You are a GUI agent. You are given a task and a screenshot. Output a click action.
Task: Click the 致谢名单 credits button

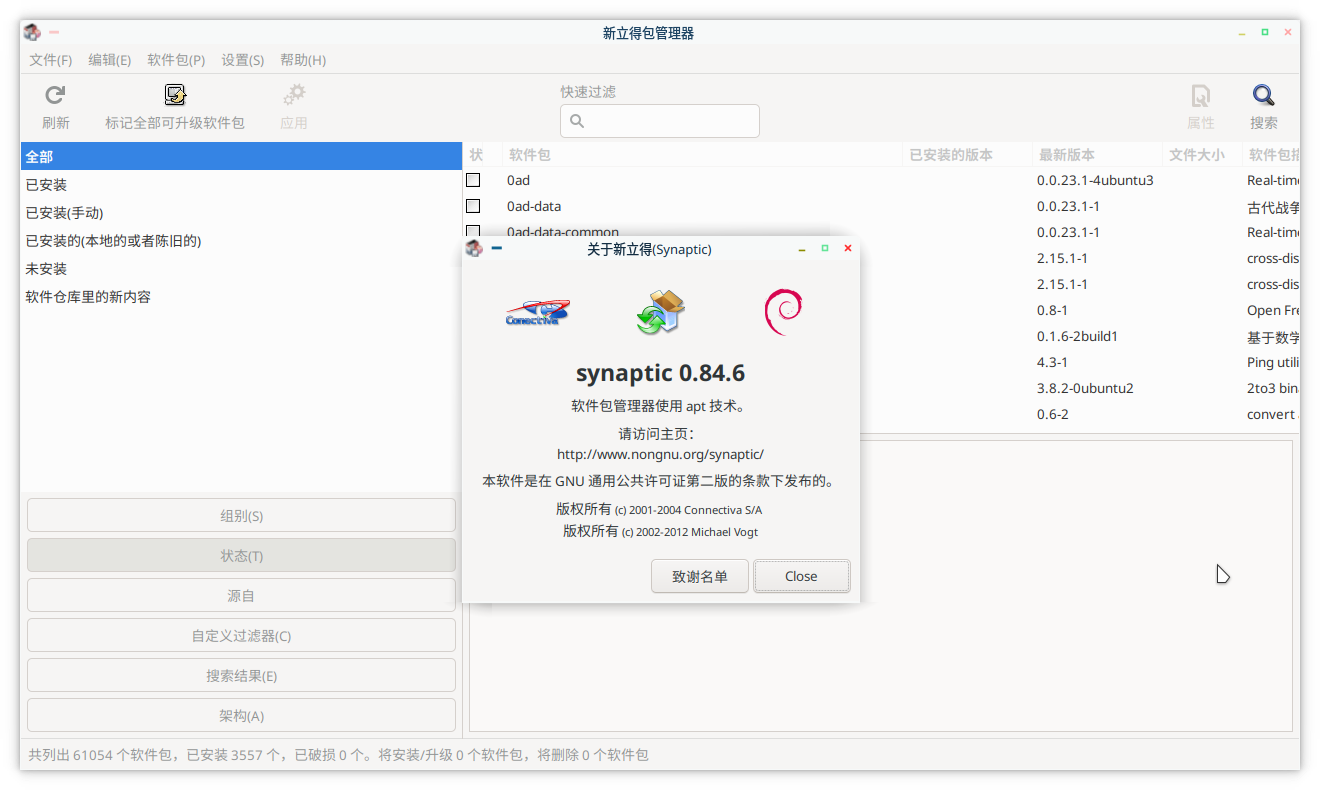(x=700, y=576)
